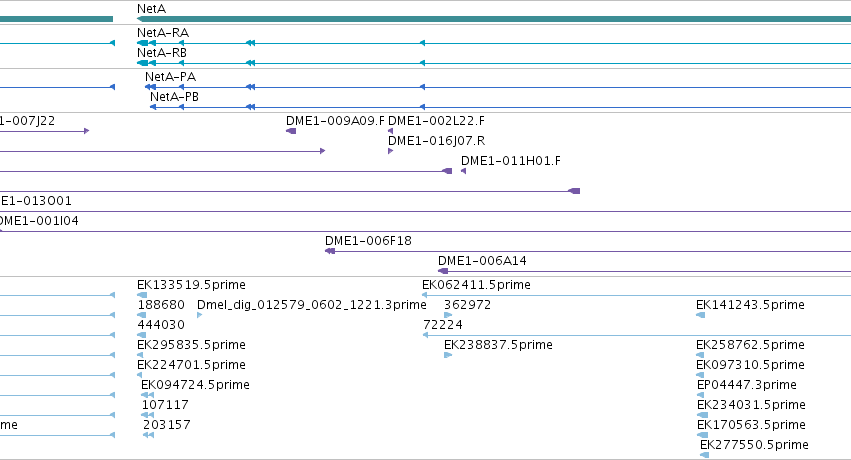Select the EK295835.5prime EST label
The width and height of the screenshot is (851, 460).
[191, 344]
